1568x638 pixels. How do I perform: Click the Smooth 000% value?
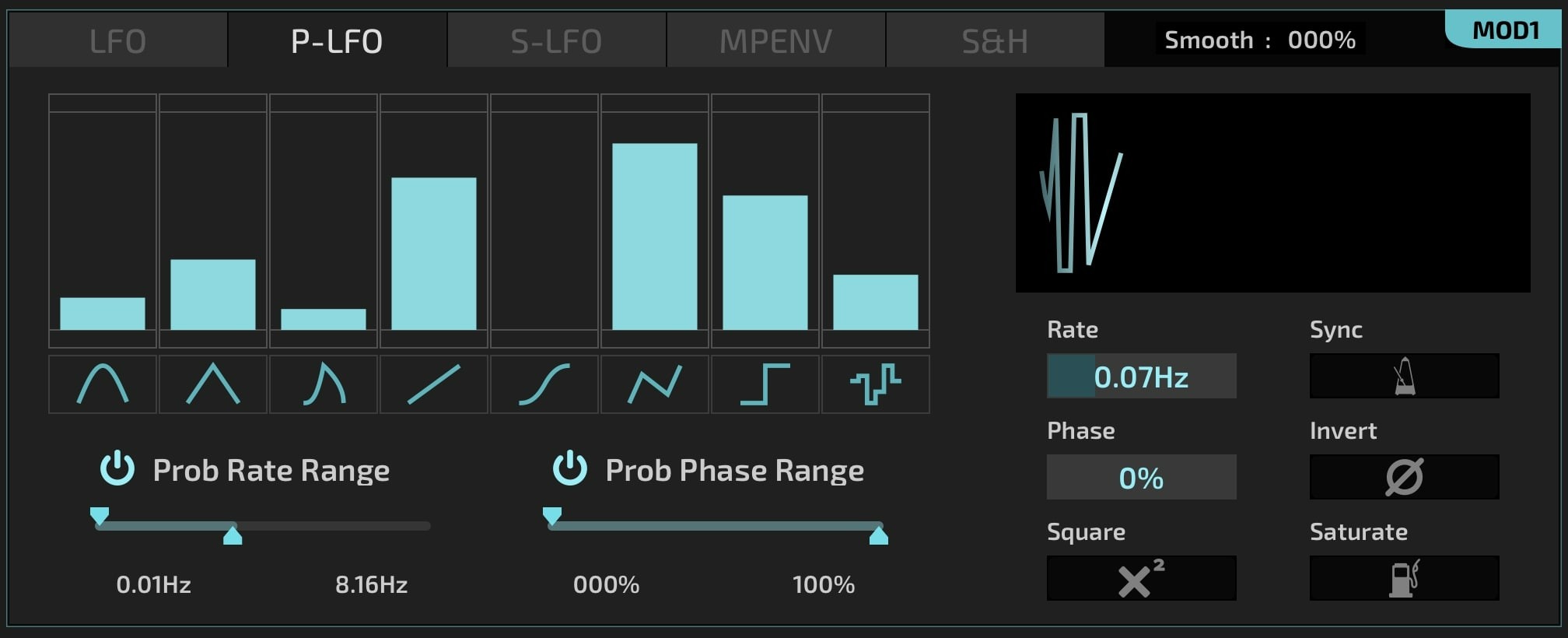(x=1321, y=40)
